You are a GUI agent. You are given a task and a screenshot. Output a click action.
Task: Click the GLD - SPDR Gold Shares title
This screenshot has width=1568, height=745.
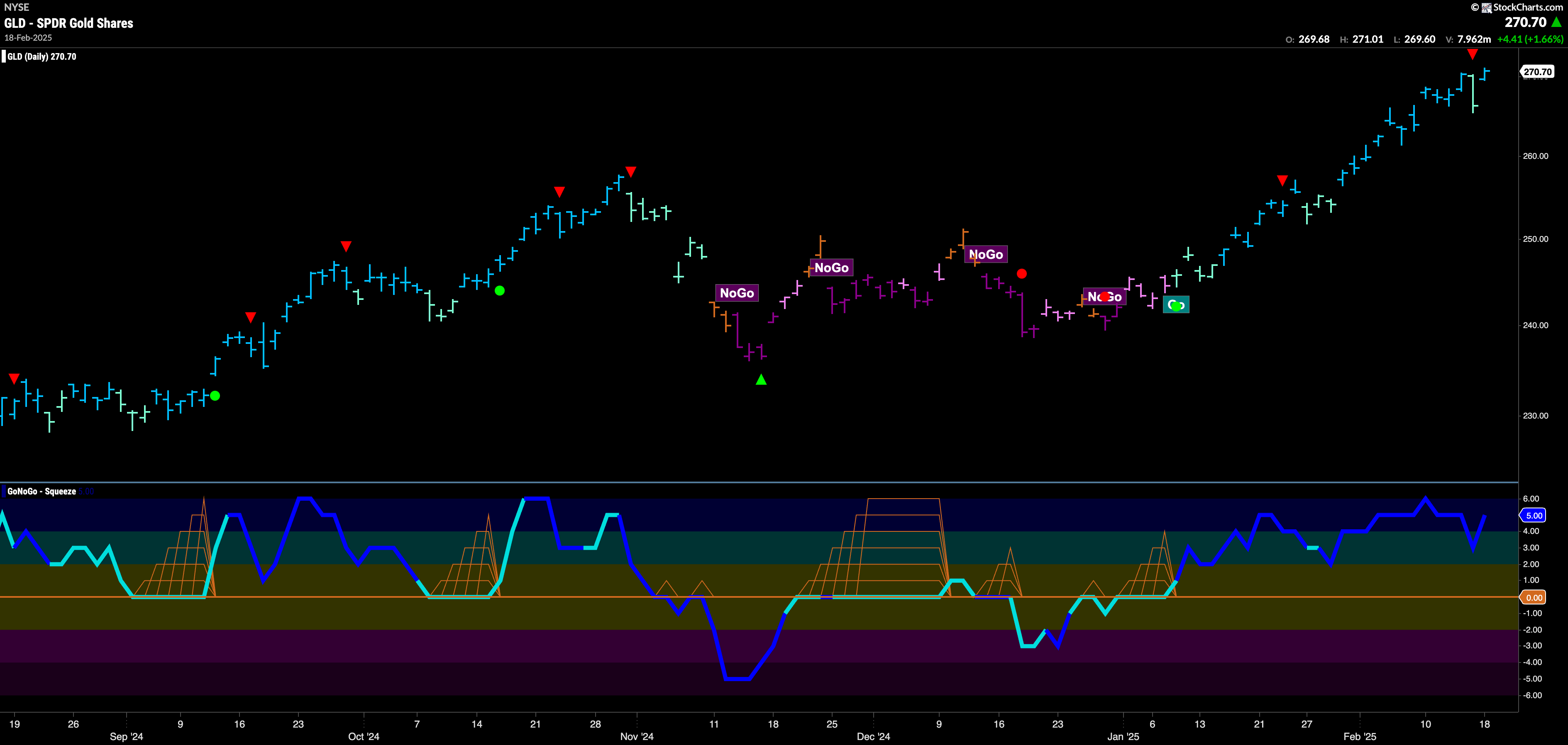coord(69,23)
